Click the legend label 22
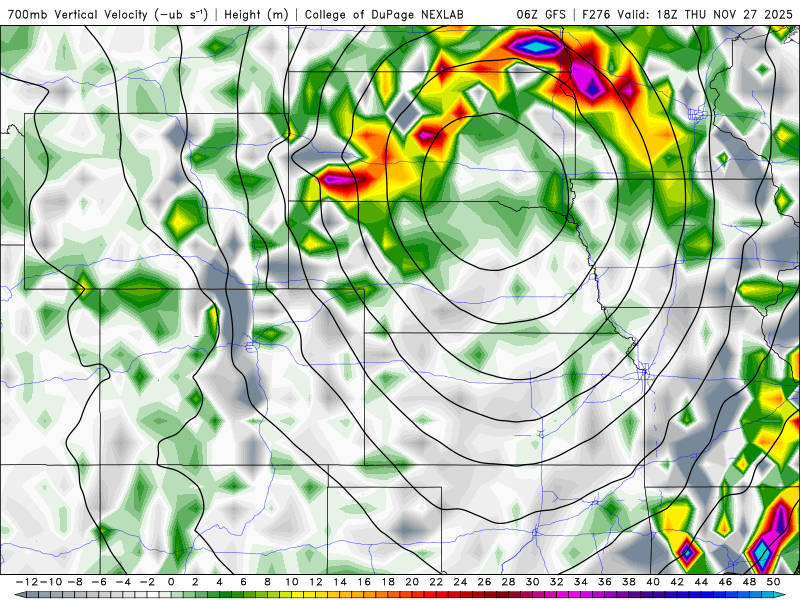 436,582
